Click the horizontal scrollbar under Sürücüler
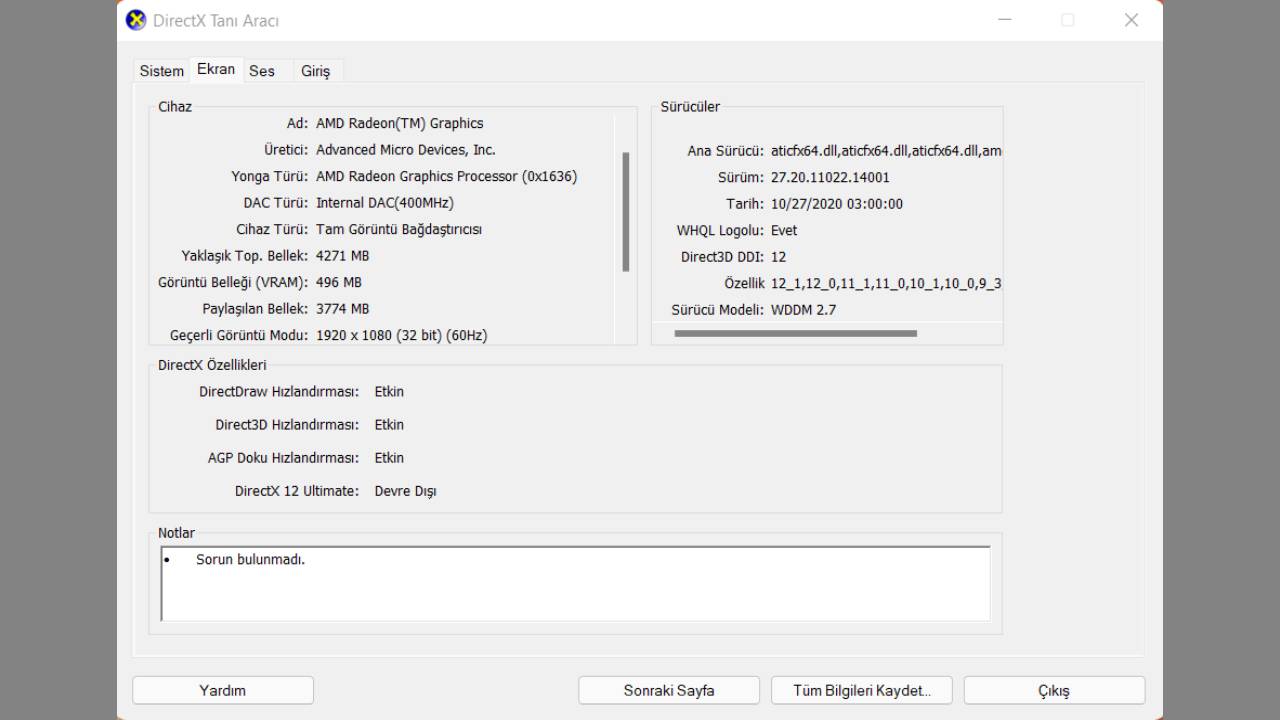The height and width of the screenshot is (720, 1280). pyautogui.click(x=795, y=333)
